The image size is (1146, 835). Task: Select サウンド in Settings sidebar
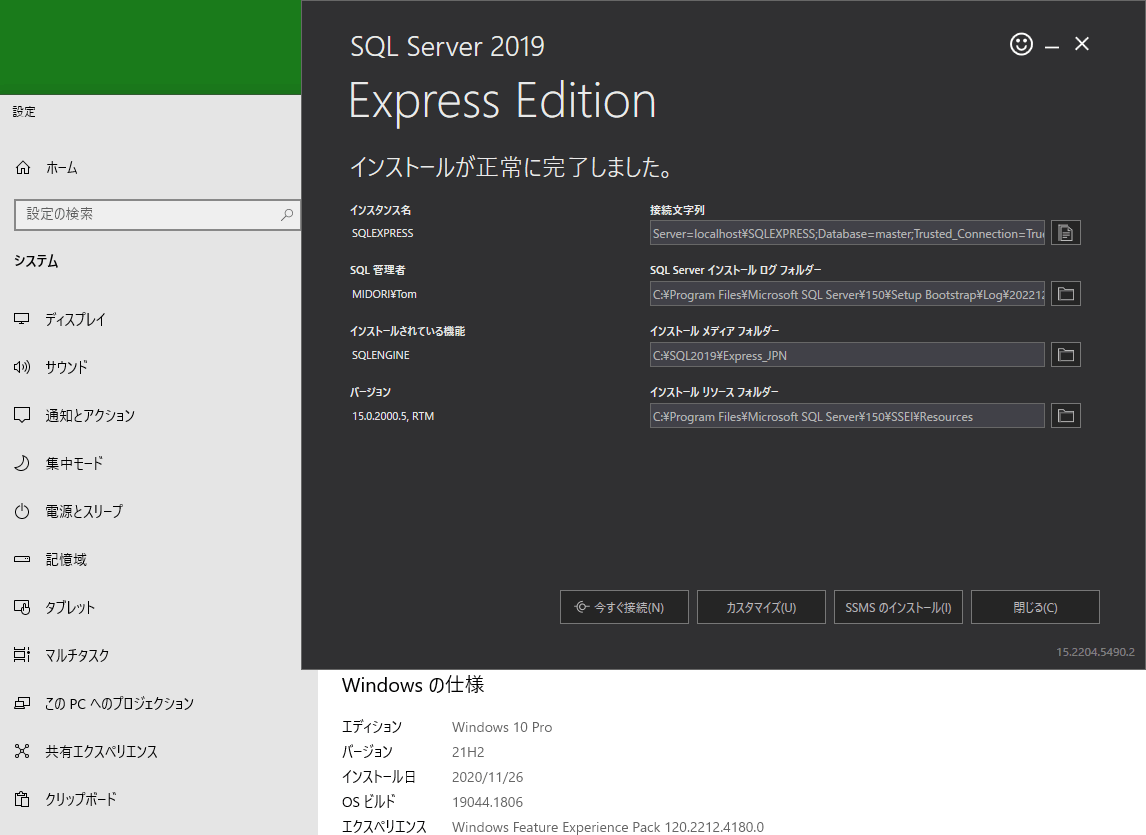tap(67, 367)
